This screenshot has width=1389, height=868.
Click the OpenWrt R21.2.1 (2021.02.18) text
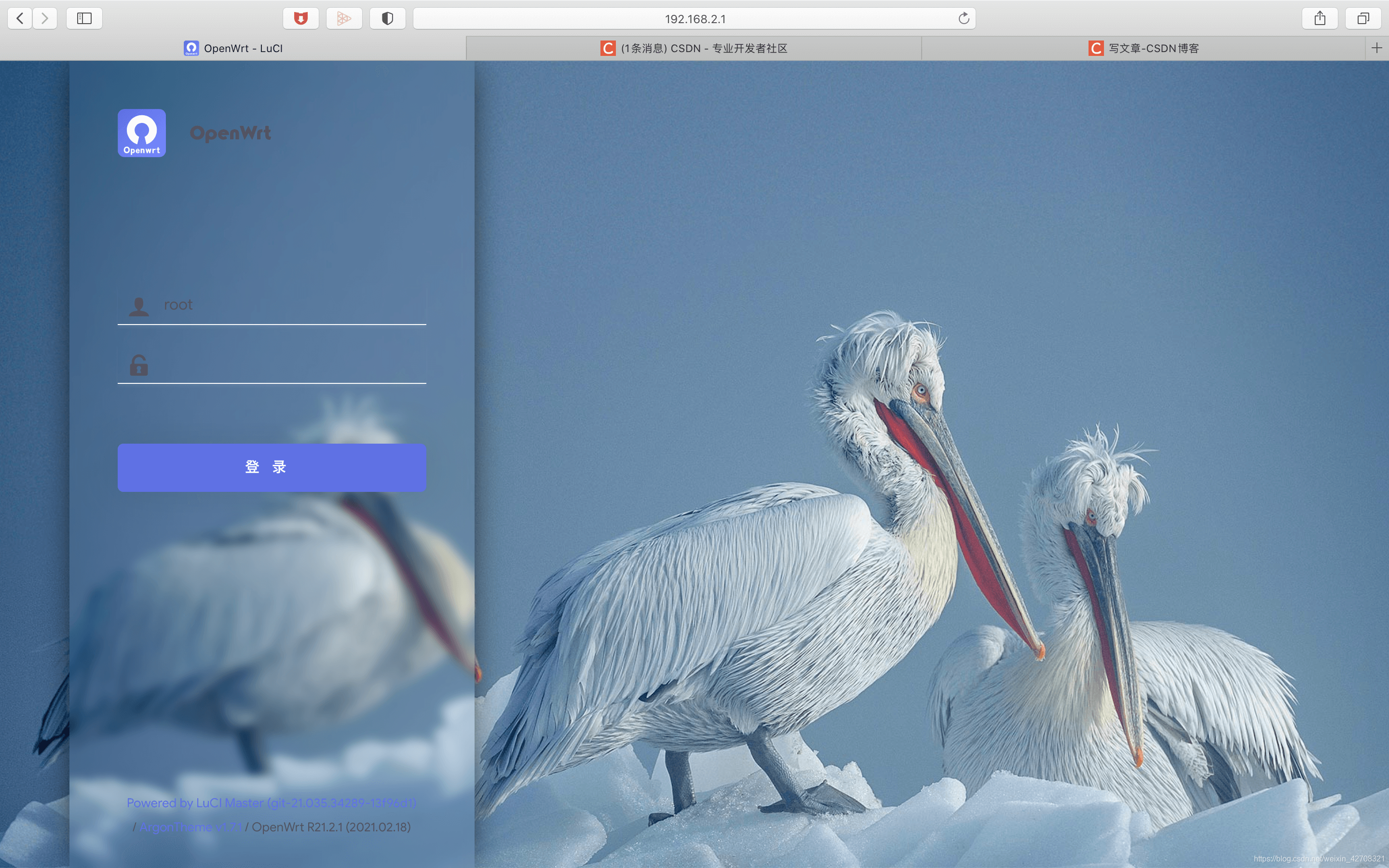(331, 827)
